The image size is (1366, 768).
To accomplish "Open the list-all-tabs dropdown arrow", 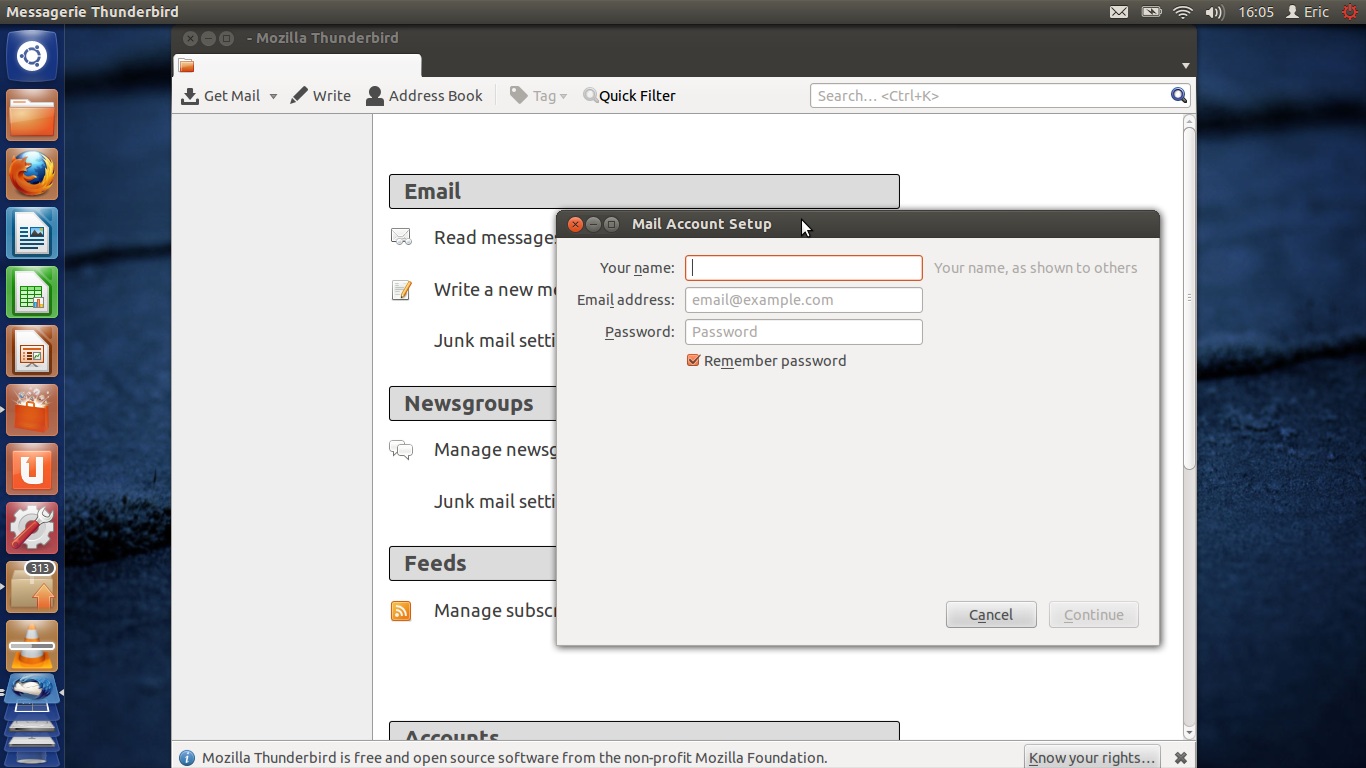I will (1185, 66).
